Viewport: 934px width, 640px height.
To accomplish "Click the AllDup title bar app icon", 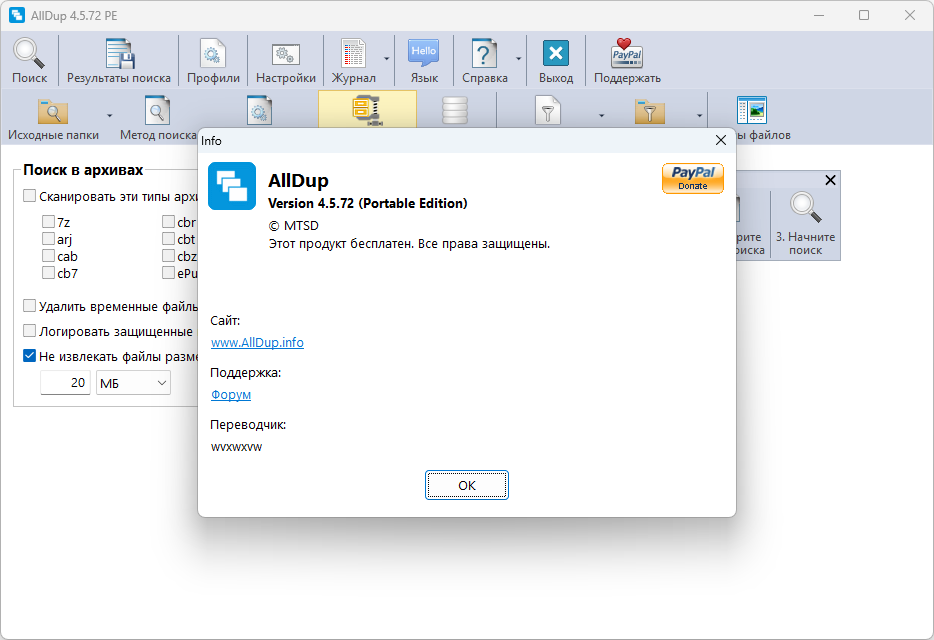I will point(17,15).
